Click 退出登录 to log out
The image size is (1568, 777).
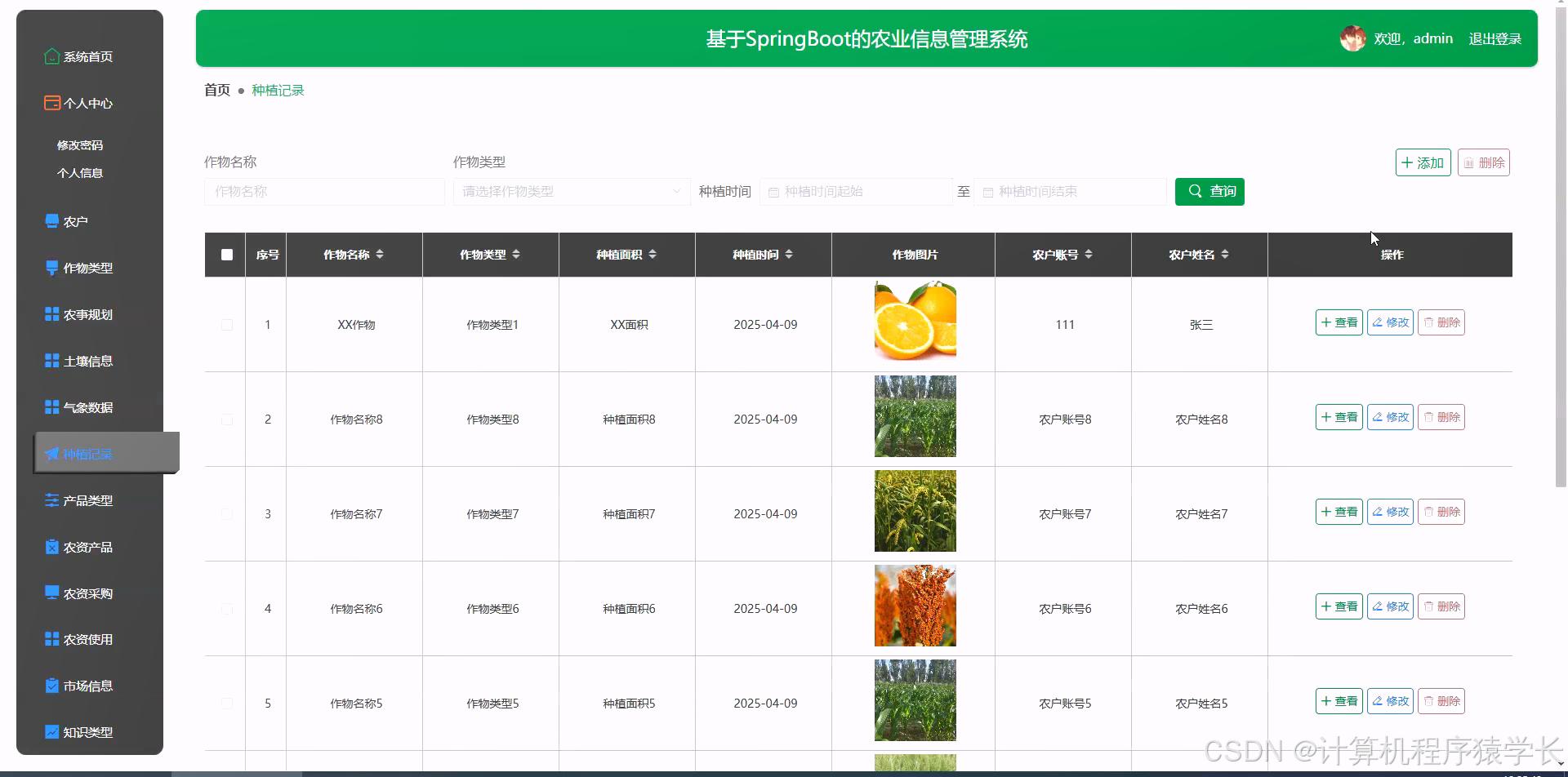tap(1494, 38)
